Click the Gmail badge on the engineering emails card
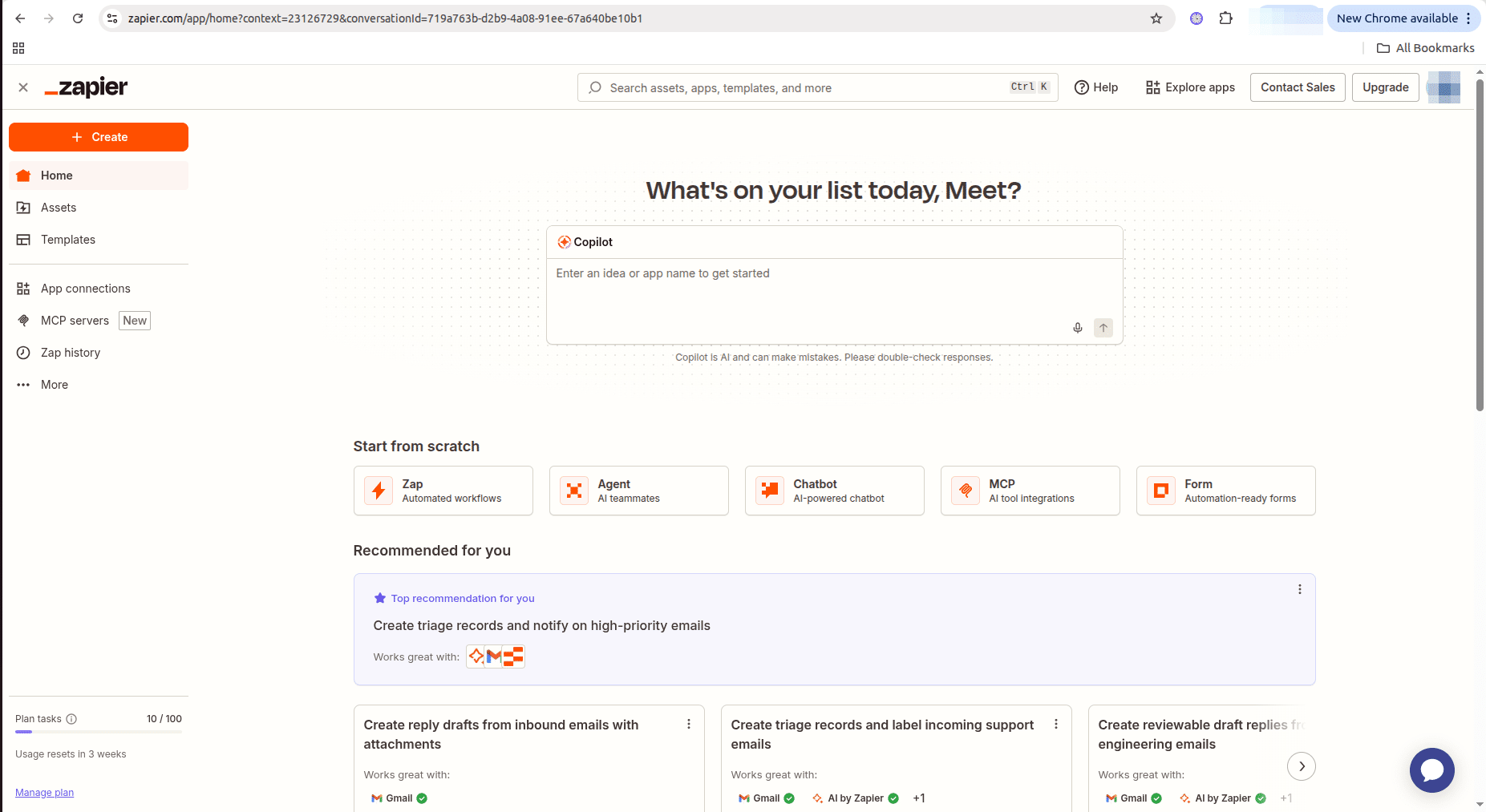Screen dimensions: 1486x812 tap(1134, 798)
